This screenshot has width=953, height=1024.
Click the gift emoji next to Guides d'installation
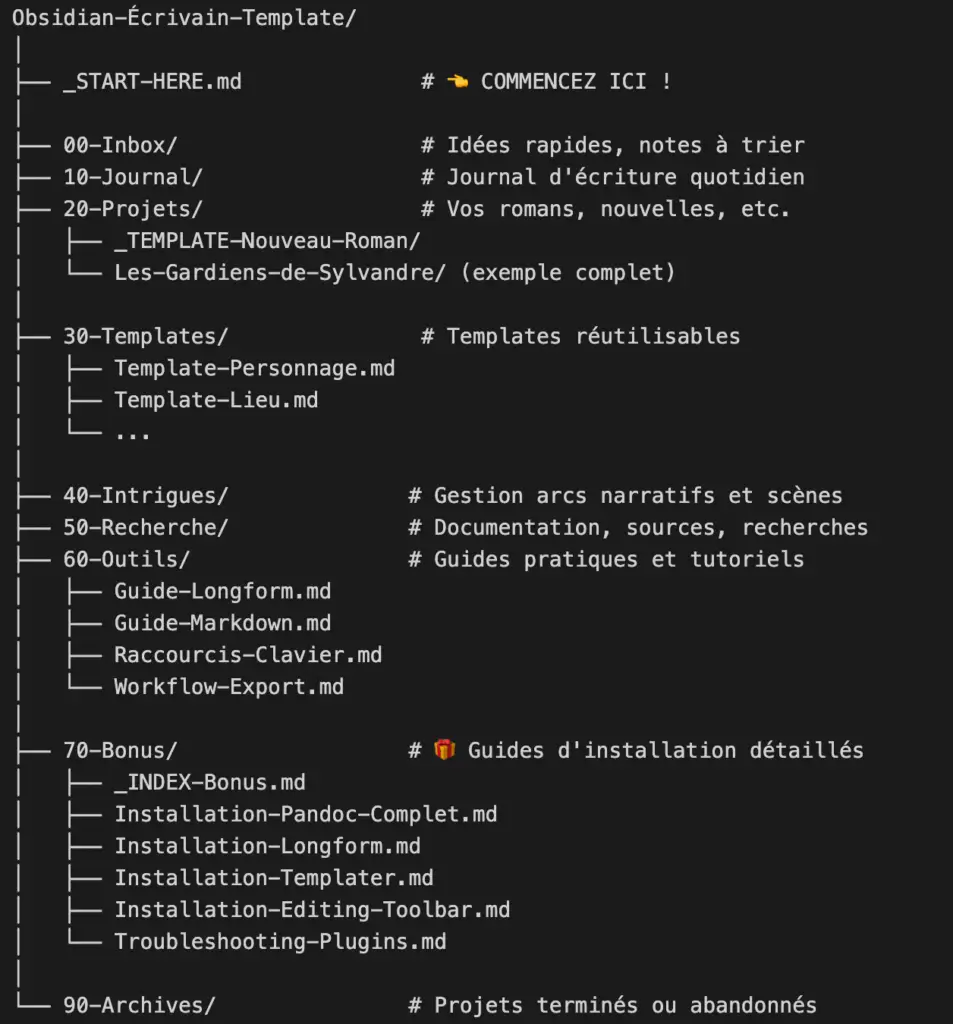(x=445, y=750)
